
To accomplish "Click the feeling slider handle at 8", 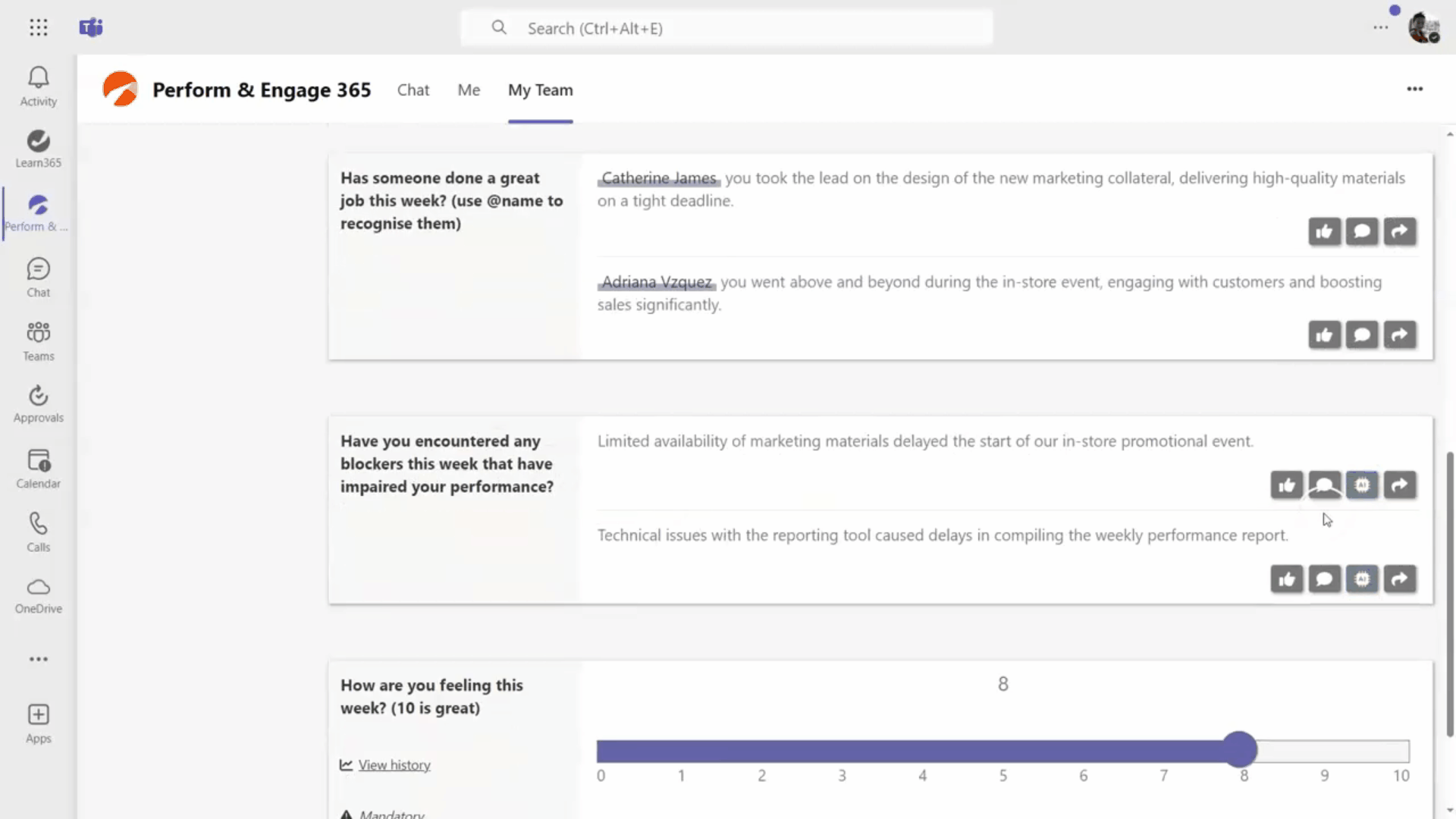I will [x=1240, y=750].
